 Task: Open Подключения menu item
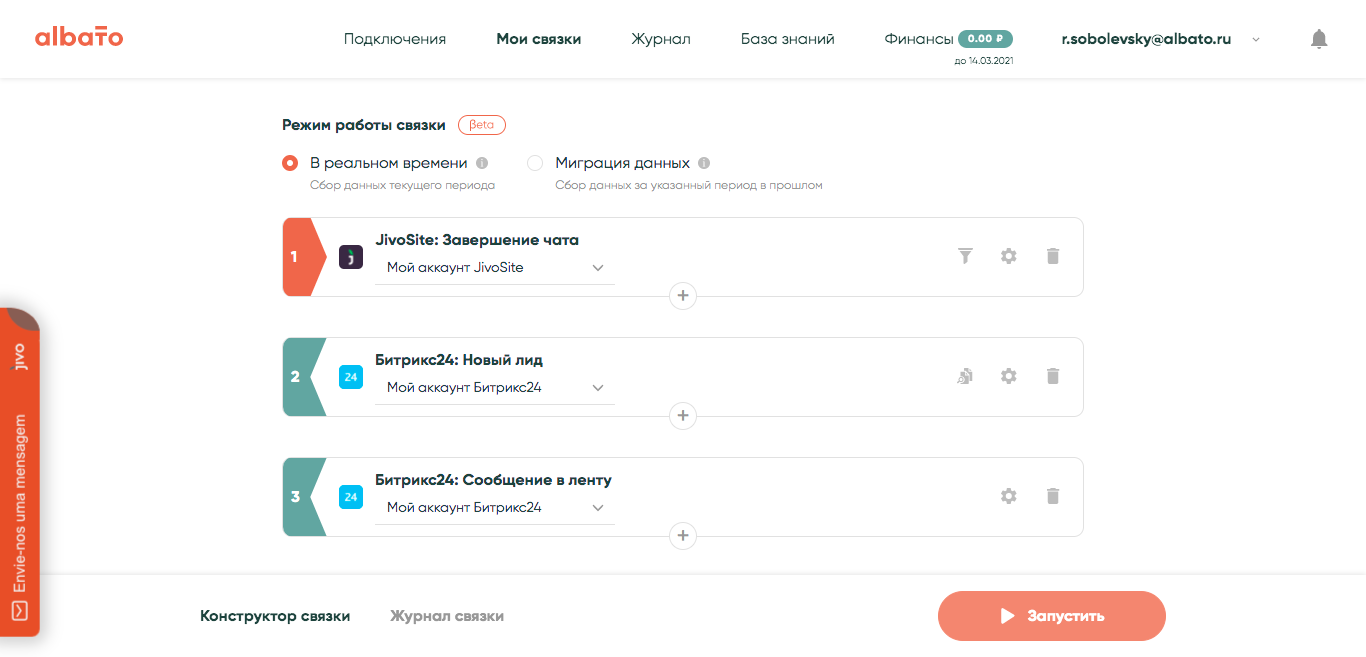click(x=395, y=39)
